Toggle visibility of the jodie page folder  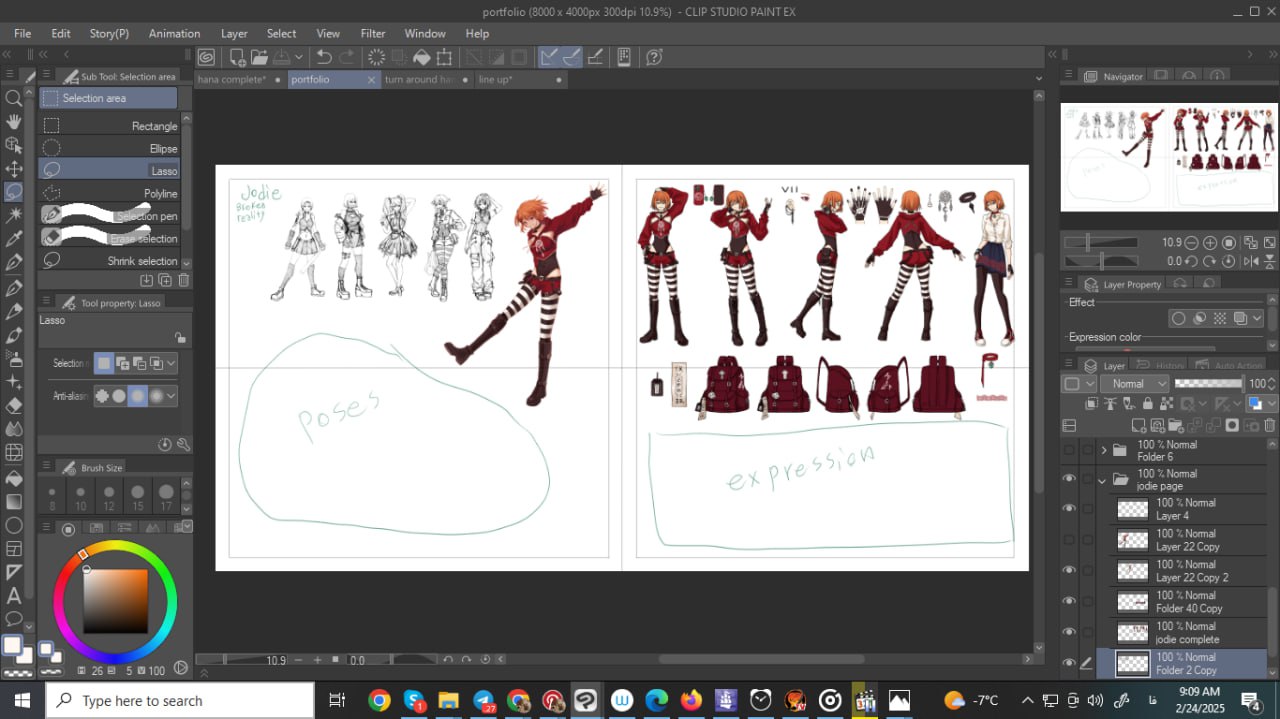1069,479
